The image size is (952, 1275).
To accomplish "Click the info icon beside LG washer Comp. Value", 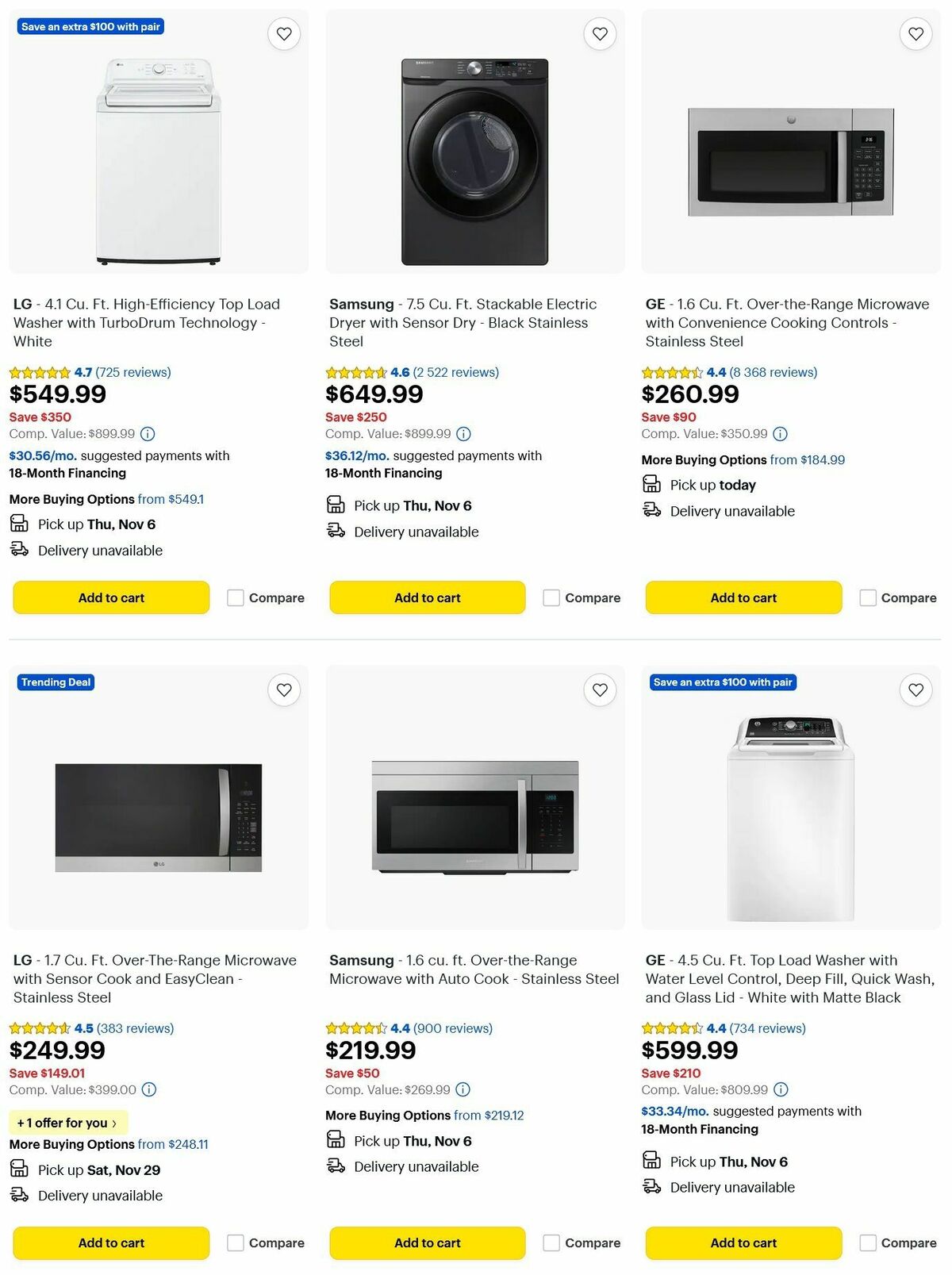I will coord(148,433).
